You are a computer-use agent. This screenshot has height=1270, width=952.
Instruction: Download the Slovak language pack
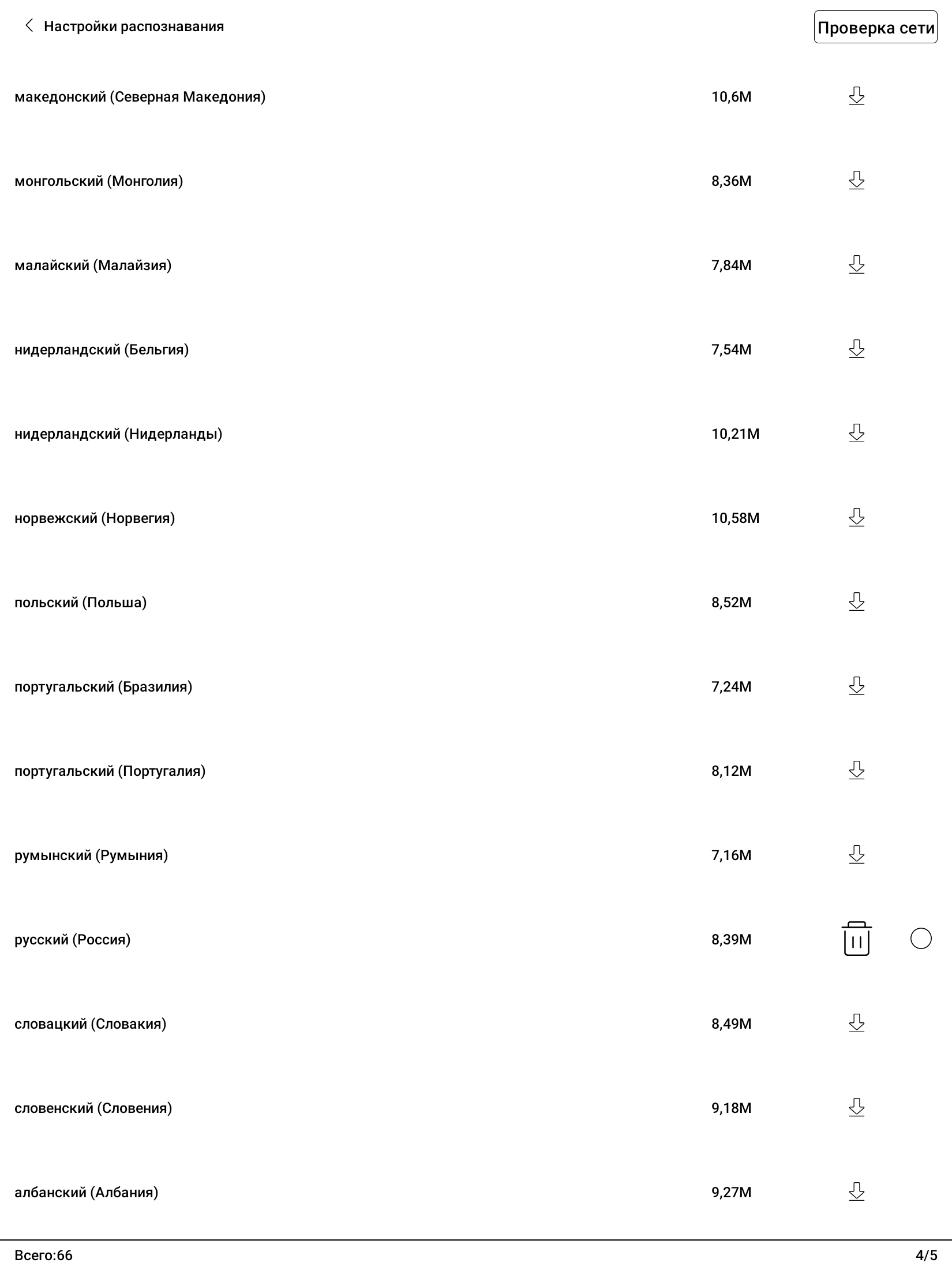[857, 1023]
